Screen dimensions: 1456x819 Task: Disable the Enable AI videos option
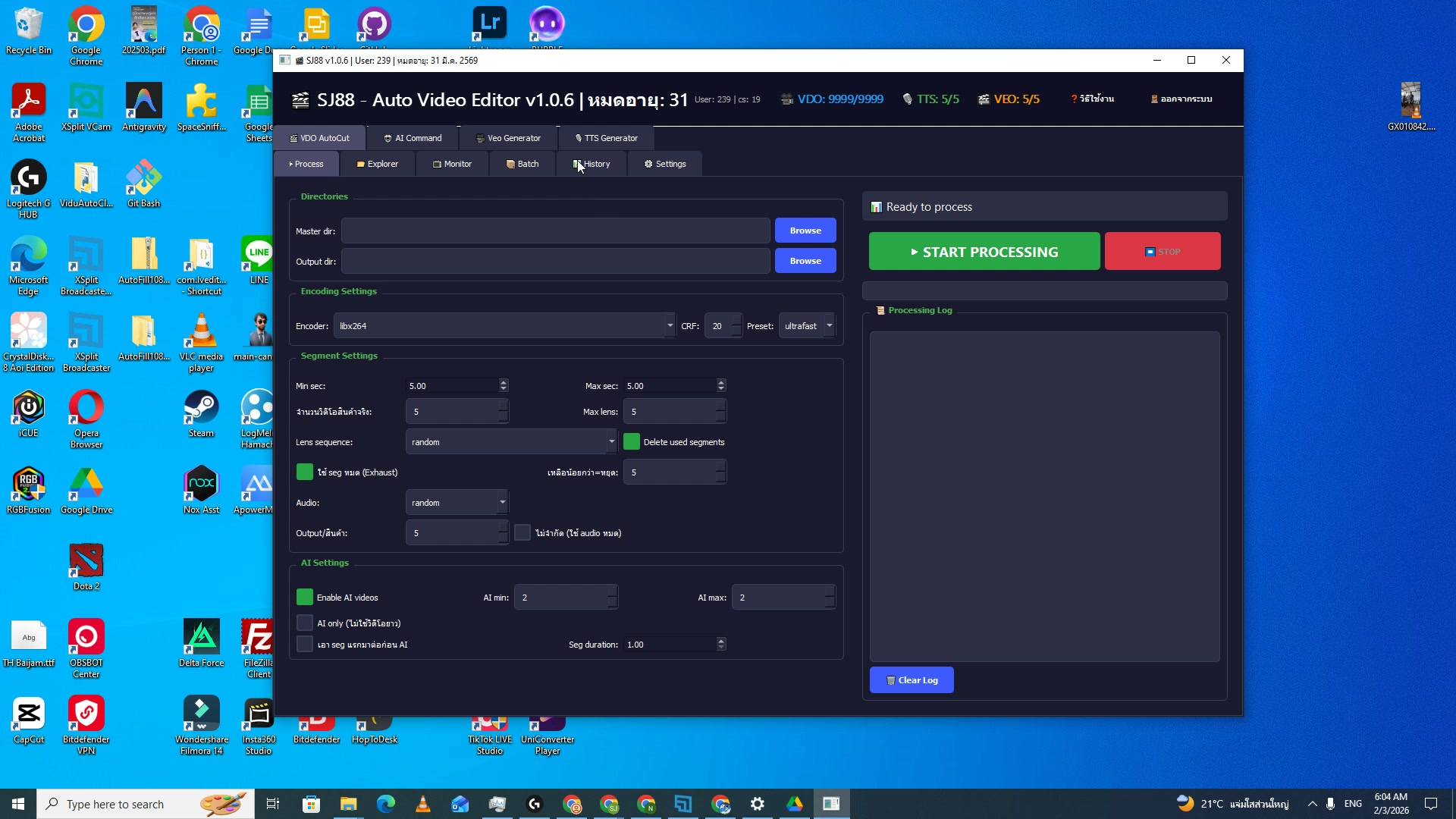click(x=304, y=597)
